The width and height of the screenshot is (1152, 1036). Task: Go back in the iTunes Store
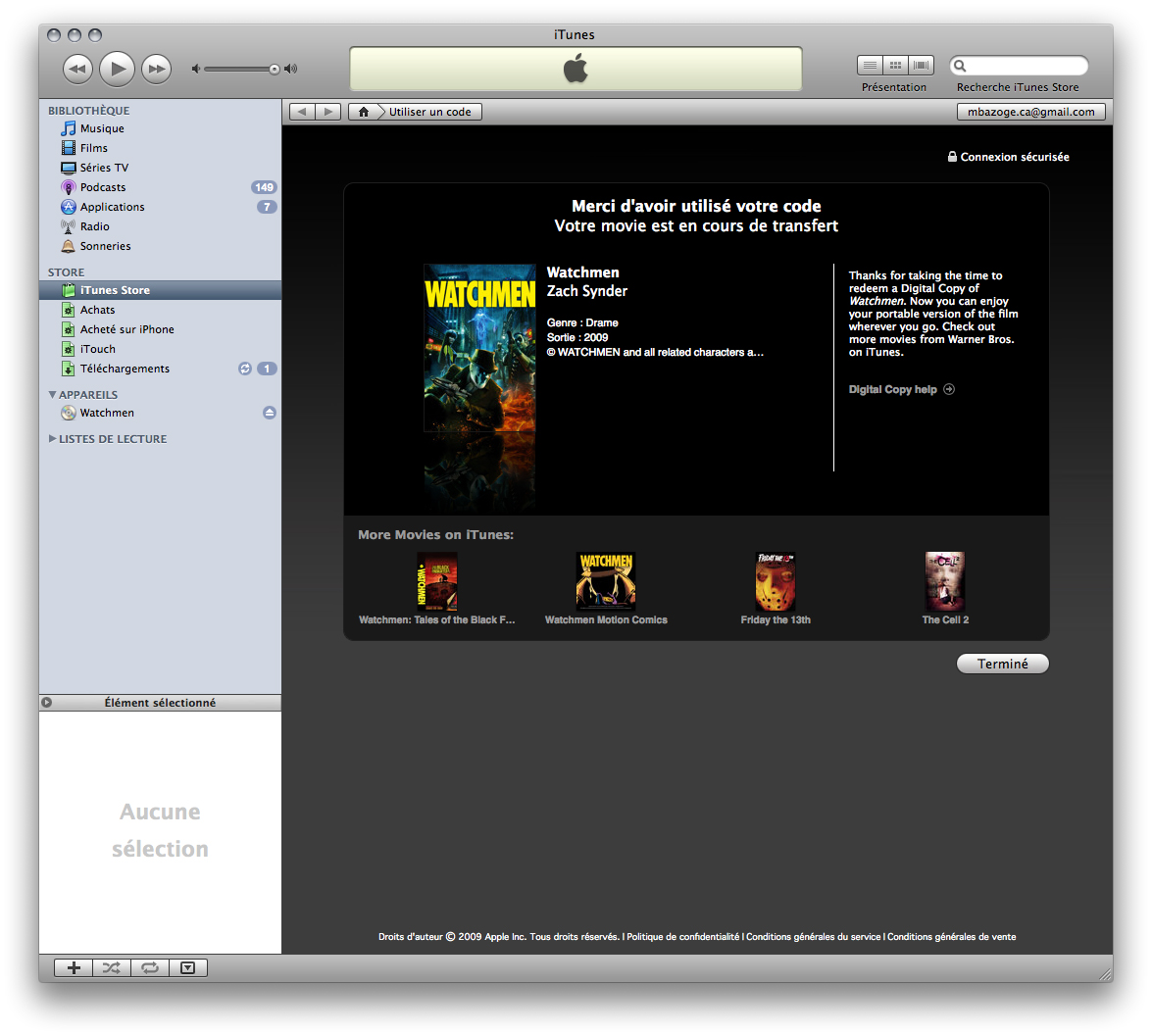(x=302, y=112)
